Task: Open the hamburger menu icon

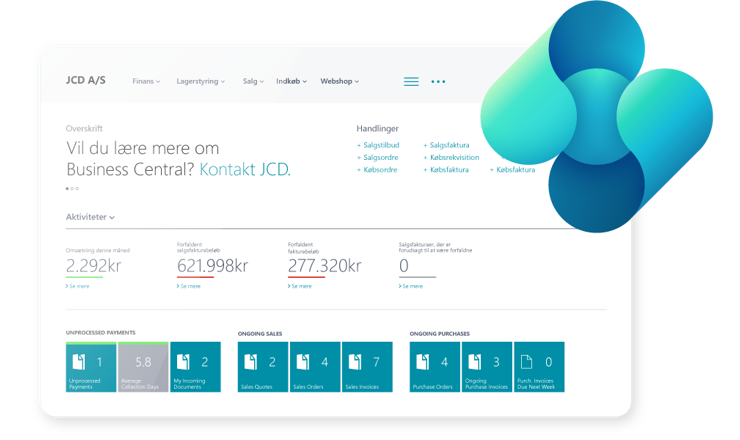Action: (x=411, y=82)
